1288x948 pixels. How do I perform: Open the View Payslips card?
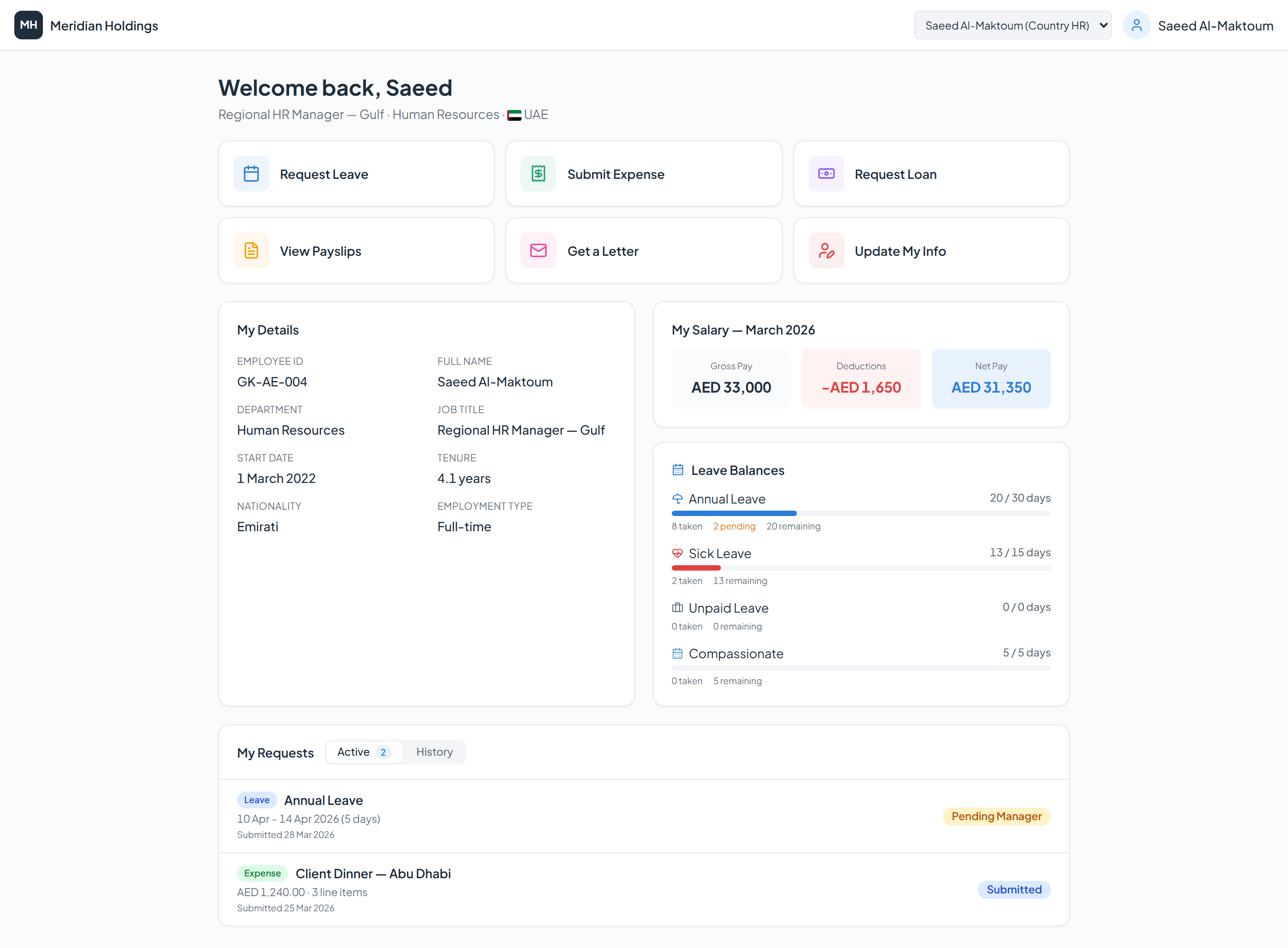click(356, 251)
